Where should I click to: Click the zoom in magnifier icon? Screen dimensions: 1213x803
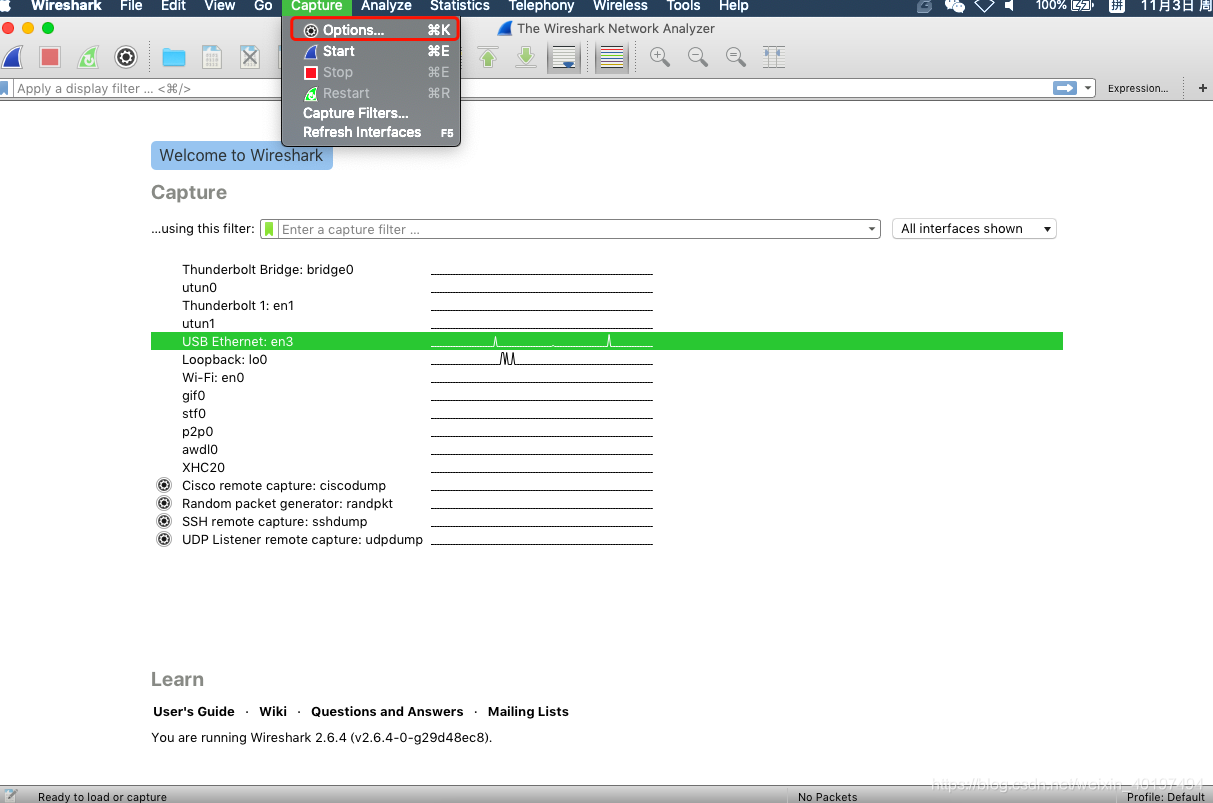coord(660,57)
